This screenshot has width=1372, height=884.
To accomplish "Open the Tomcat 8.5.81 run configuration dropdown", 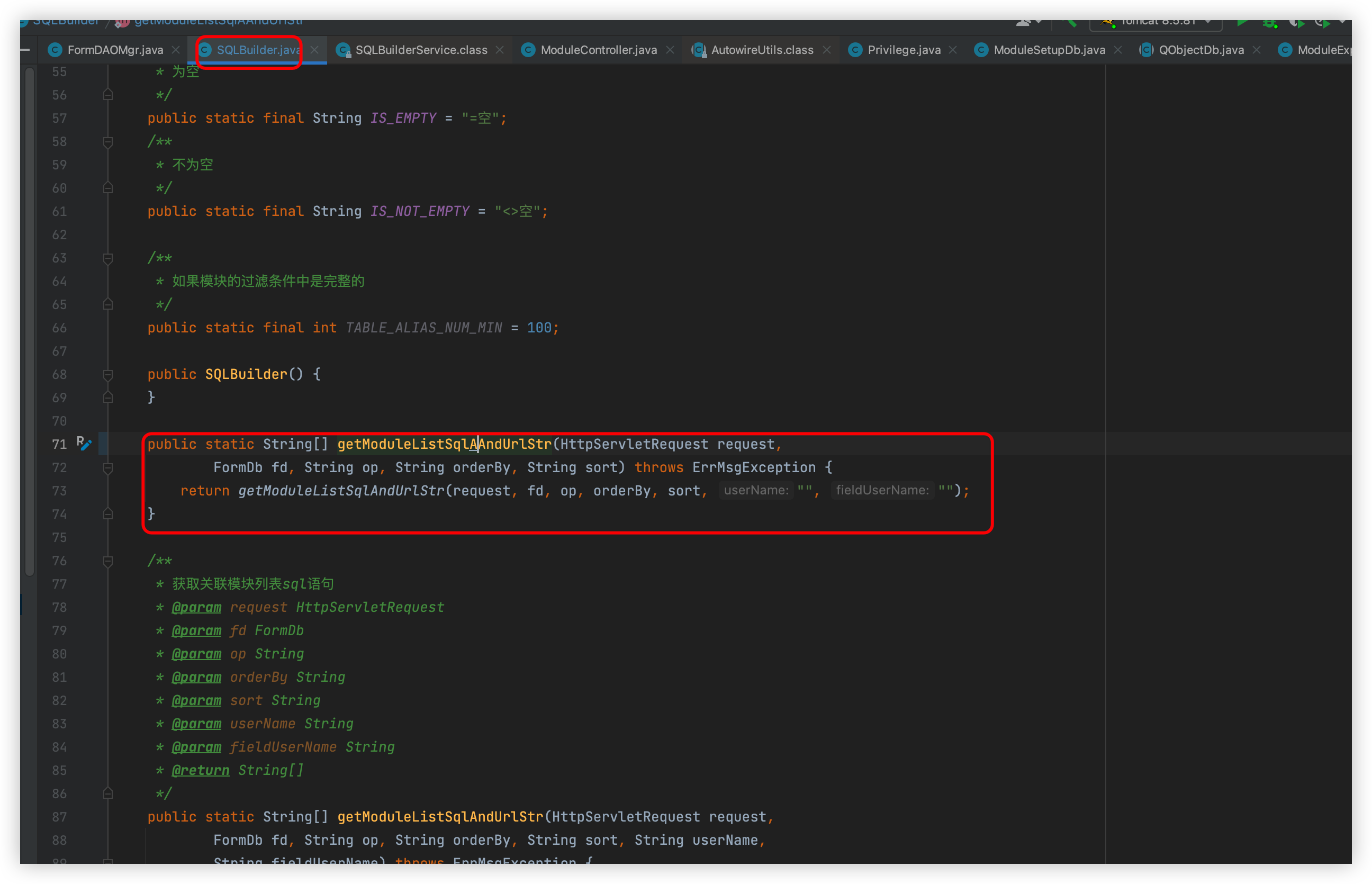I will click(x=1156, y=22).
